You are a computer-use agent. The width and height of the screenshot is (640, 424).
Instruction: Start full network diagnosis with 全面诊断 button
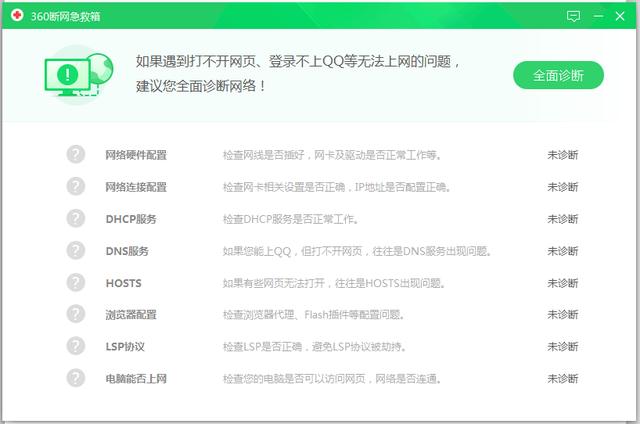point(558,75)
